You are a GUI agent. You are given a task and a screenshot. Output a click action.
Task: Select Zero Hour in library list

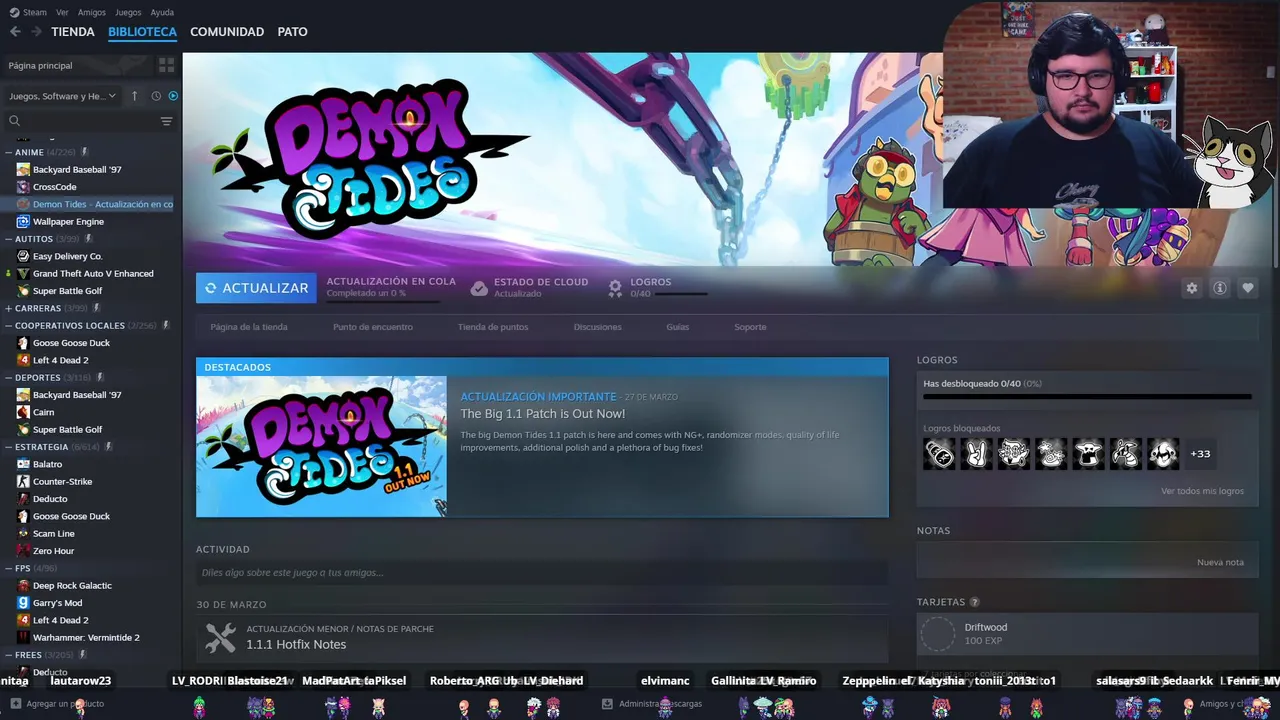click(x=53, y=551)
